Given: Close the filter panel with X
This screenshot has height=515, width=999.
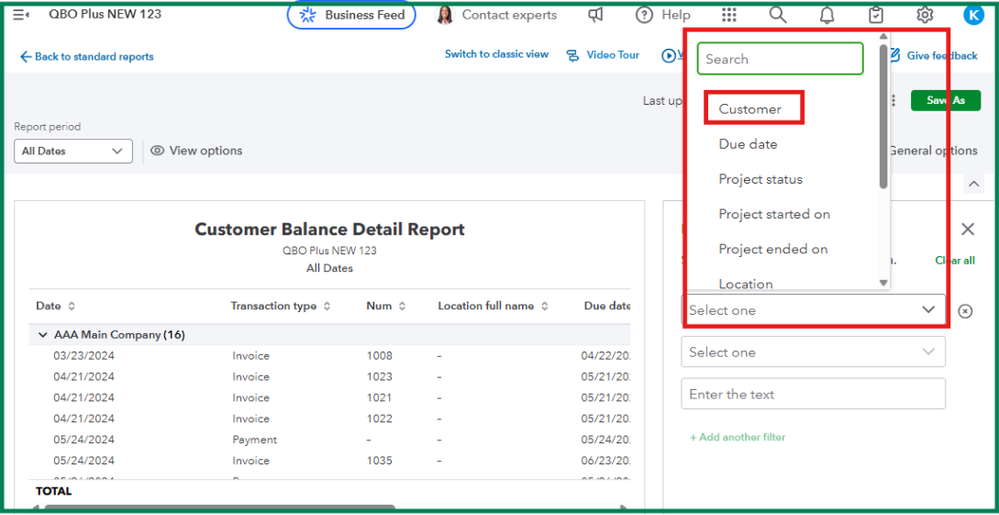Looking at the screenshot, I should (x=968, y=229).
